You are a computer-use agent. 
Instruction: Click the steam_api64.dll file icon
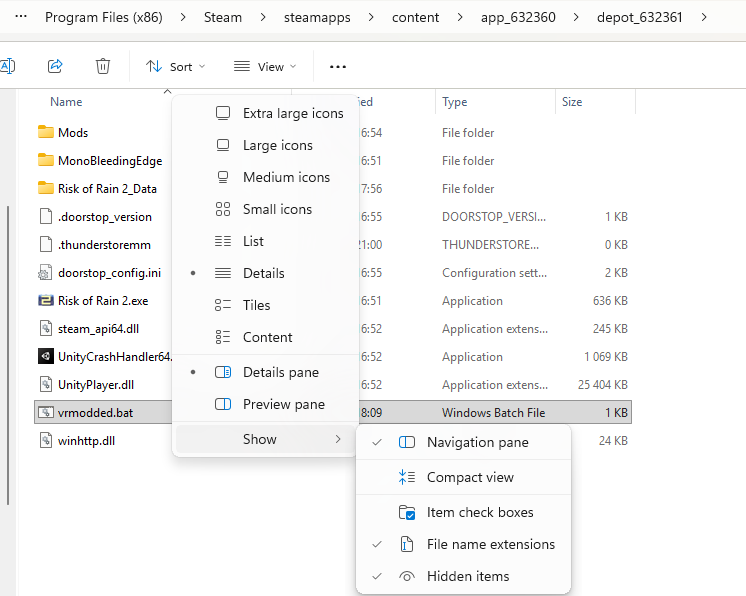pyautogui.click(x=46, y=328)
